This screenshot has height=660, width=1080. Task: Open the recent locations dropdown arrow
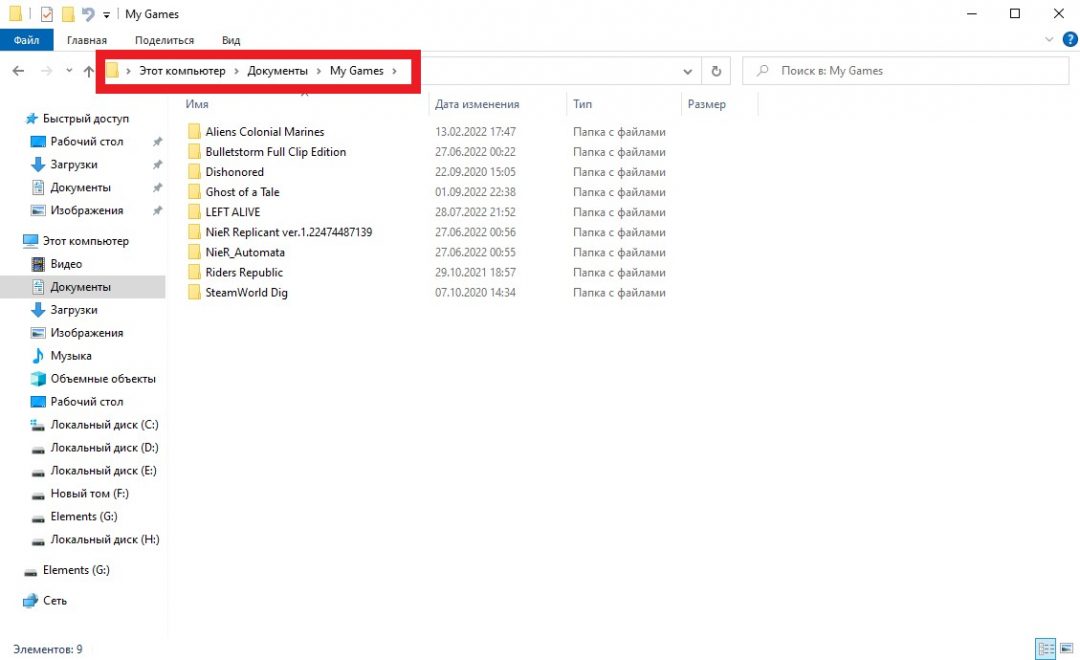tap(69, 71)
